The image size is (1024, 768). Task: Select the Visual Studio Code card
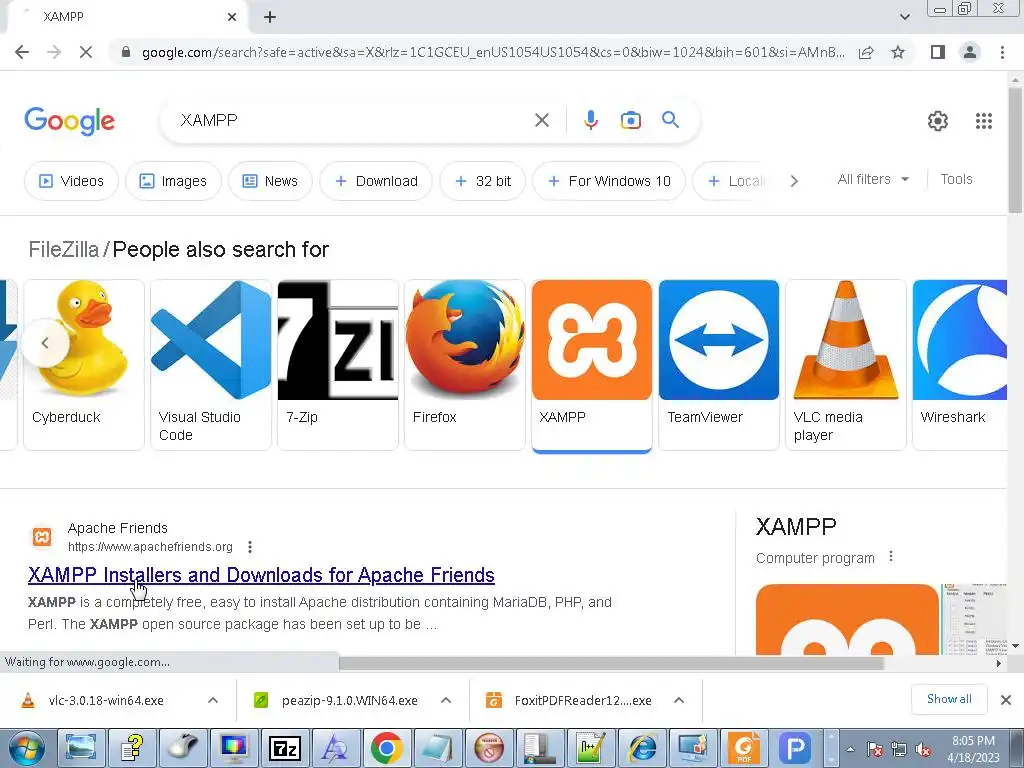[x=211, y=364]
